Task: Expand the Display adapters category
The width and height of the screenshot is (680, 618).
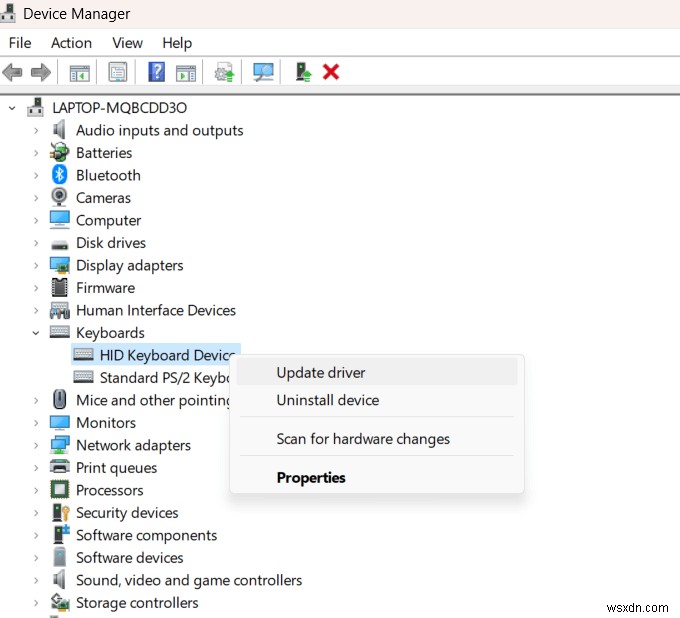Action: click(x=36, y=265)
